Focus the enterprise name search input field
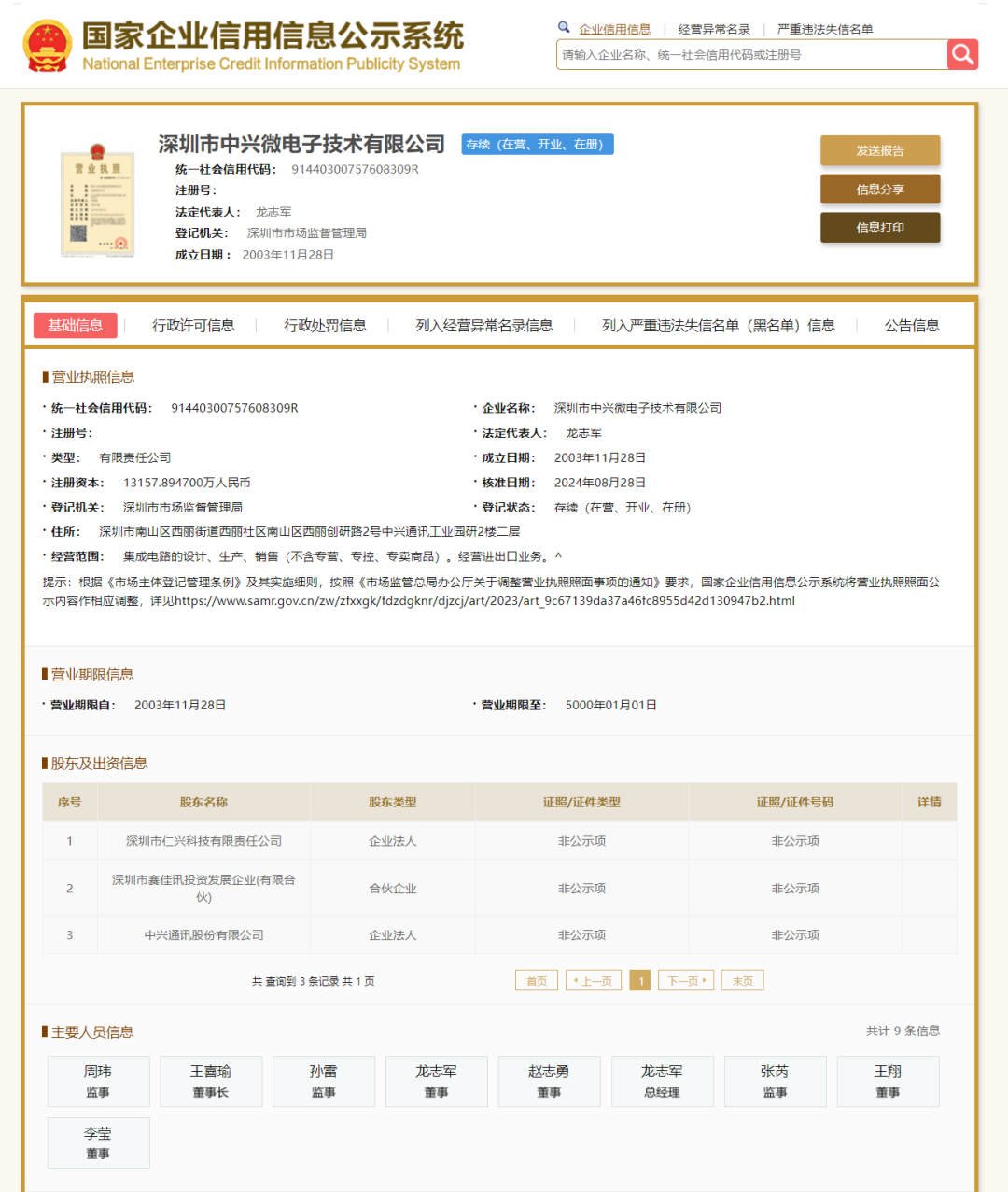Viewport: 1008px width, 1192px height. (751, 54)
